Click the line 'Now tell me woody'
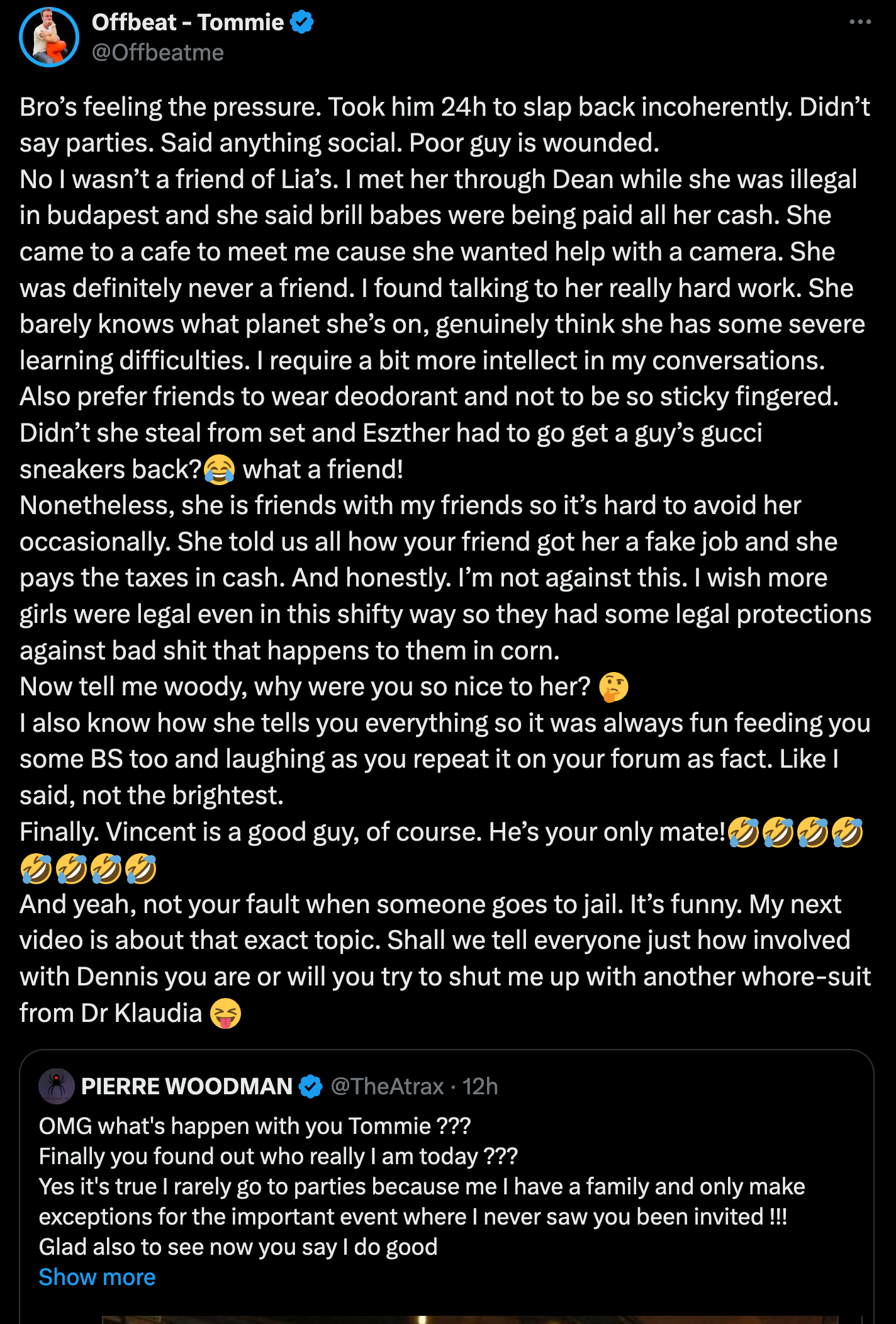The width and height of the screenshot is (896, 1324). (305, 687)
